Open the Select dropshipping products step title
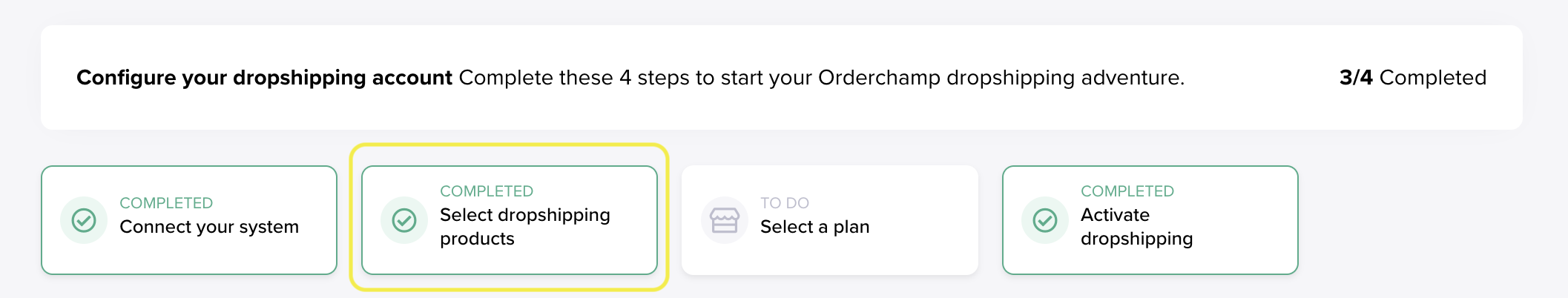Image resolution: width=1568 pixels, height=298 pixels. click(x=525, y=227)
